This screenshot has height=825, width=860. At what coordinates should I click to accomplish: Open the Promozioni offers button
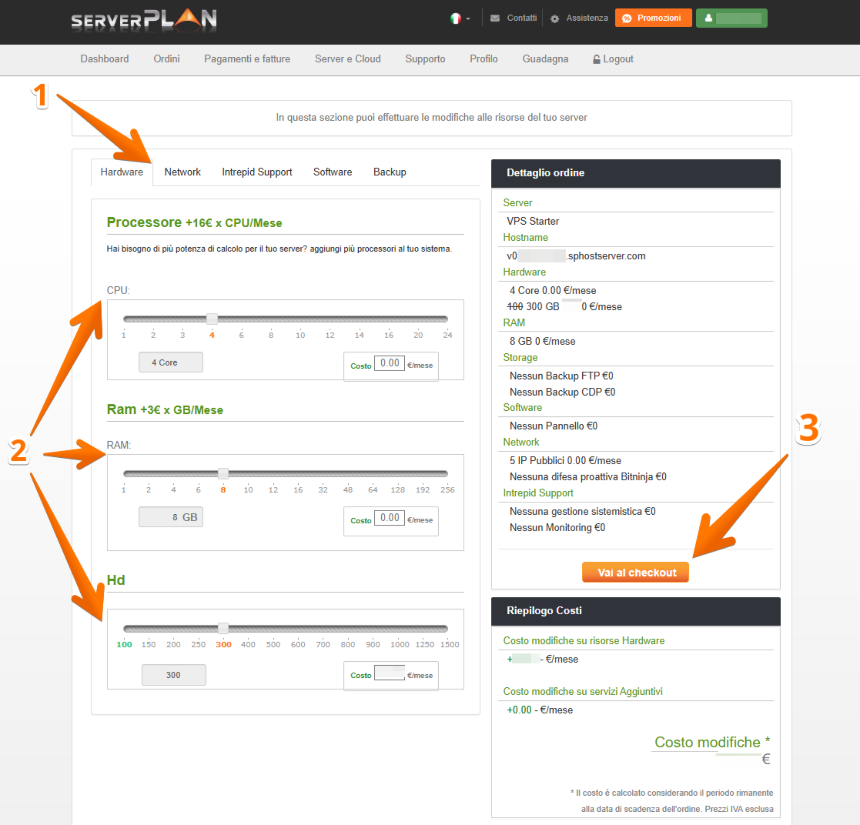[653, 18]
